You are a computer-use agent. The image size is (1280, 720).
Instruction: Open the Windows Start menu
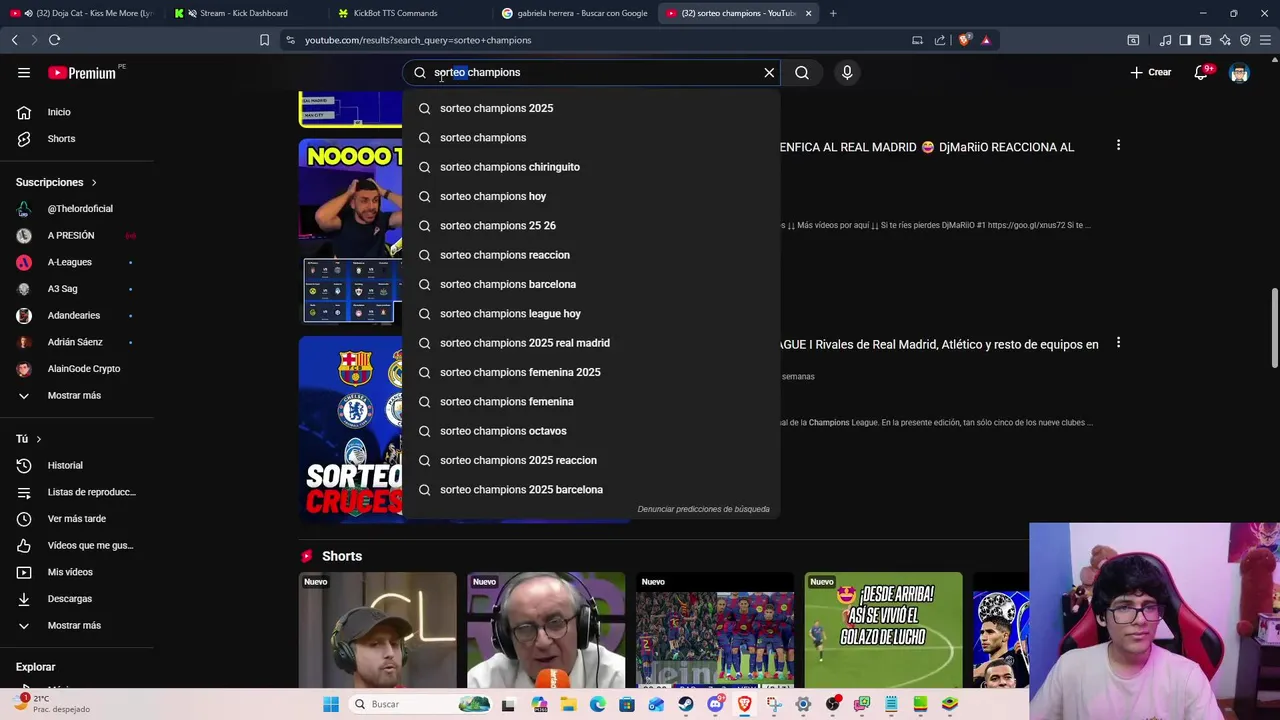coord(331,704)
